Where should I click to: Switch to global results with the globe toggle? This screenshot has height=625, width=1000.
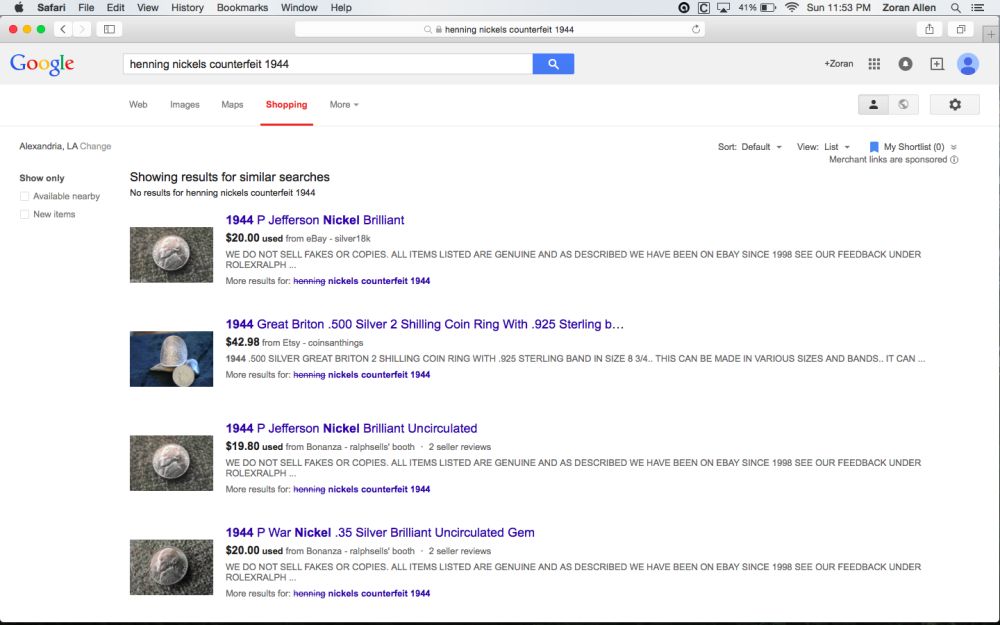903,105
